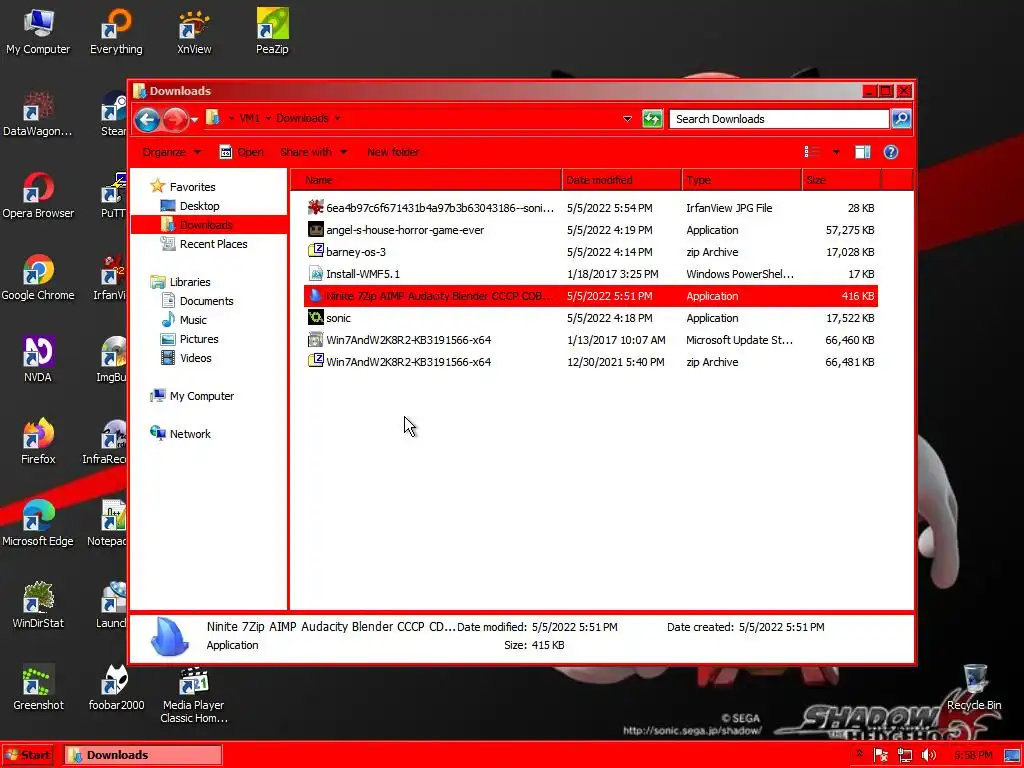Launch Google Chrome from desktop
Image resolution: width=1024 pixels, height=768 pixels.
pyautogui.click(x=38, y=278)
